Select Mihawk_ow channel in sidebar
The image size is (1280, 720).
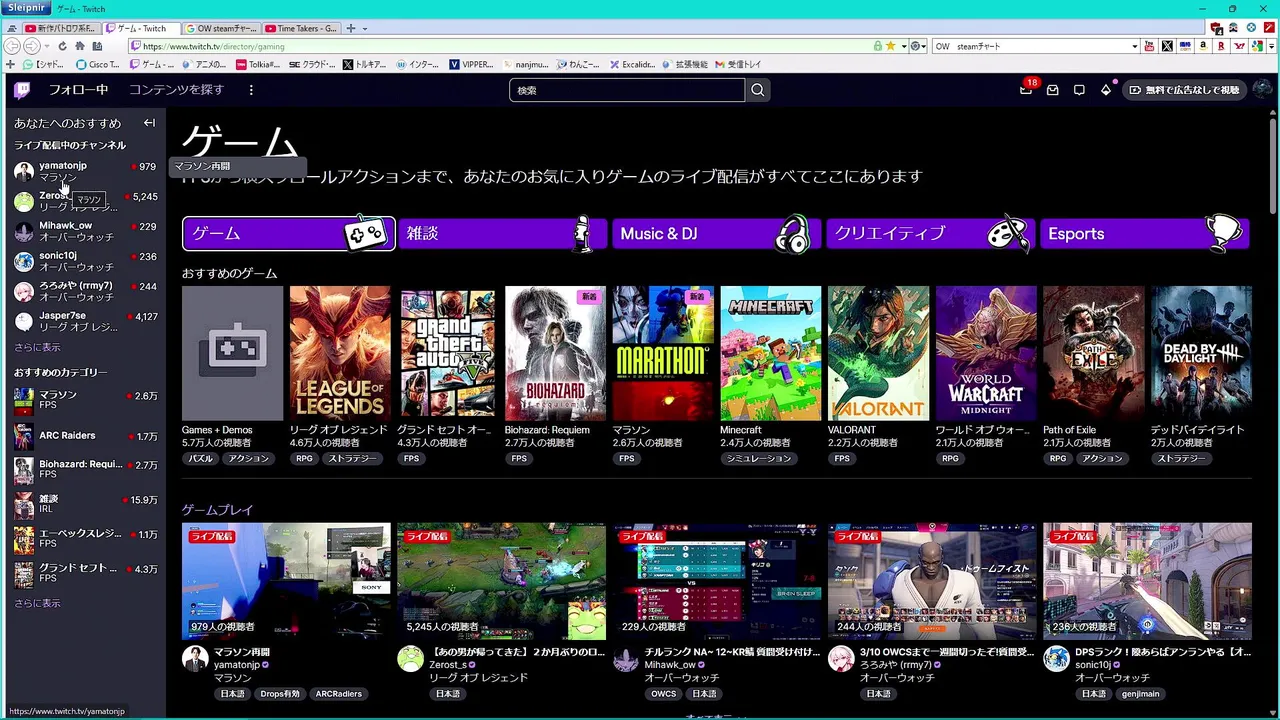(x=83, y=231)
